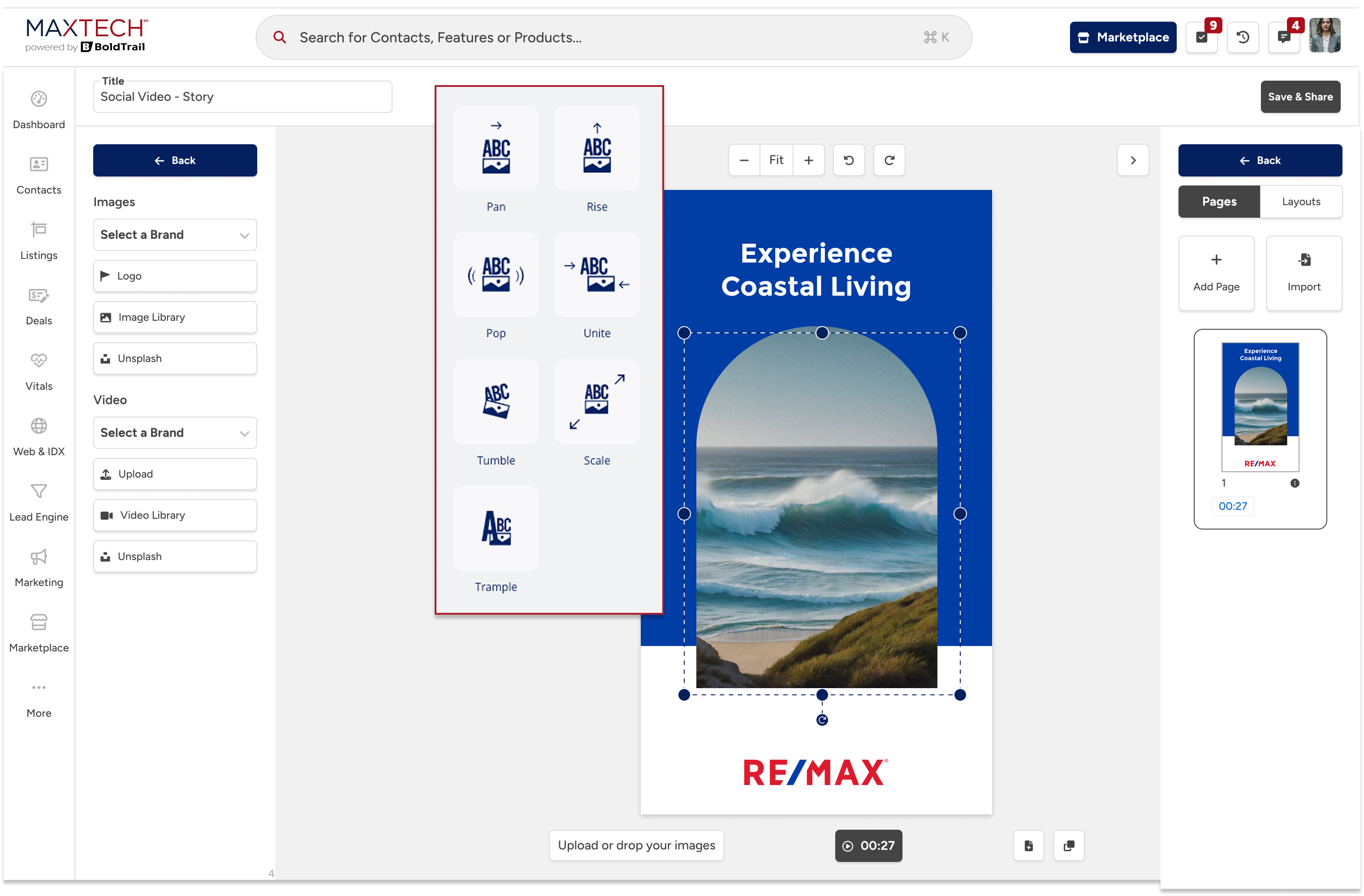Switch to the Layouts tab
This screenshot has width=1364, height=896.
(x=1300, y=202)
